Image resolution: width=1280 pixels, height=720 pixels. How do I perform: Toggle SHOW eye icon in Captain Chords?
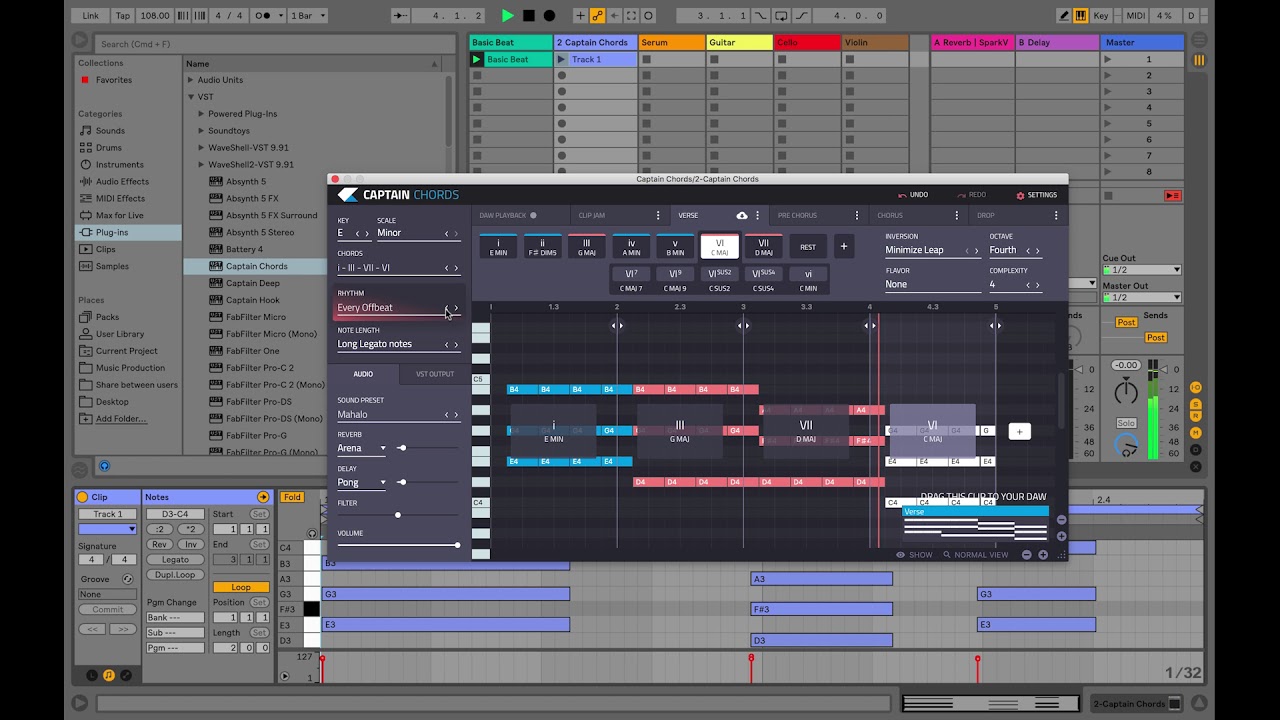click(x=914, y=555)
